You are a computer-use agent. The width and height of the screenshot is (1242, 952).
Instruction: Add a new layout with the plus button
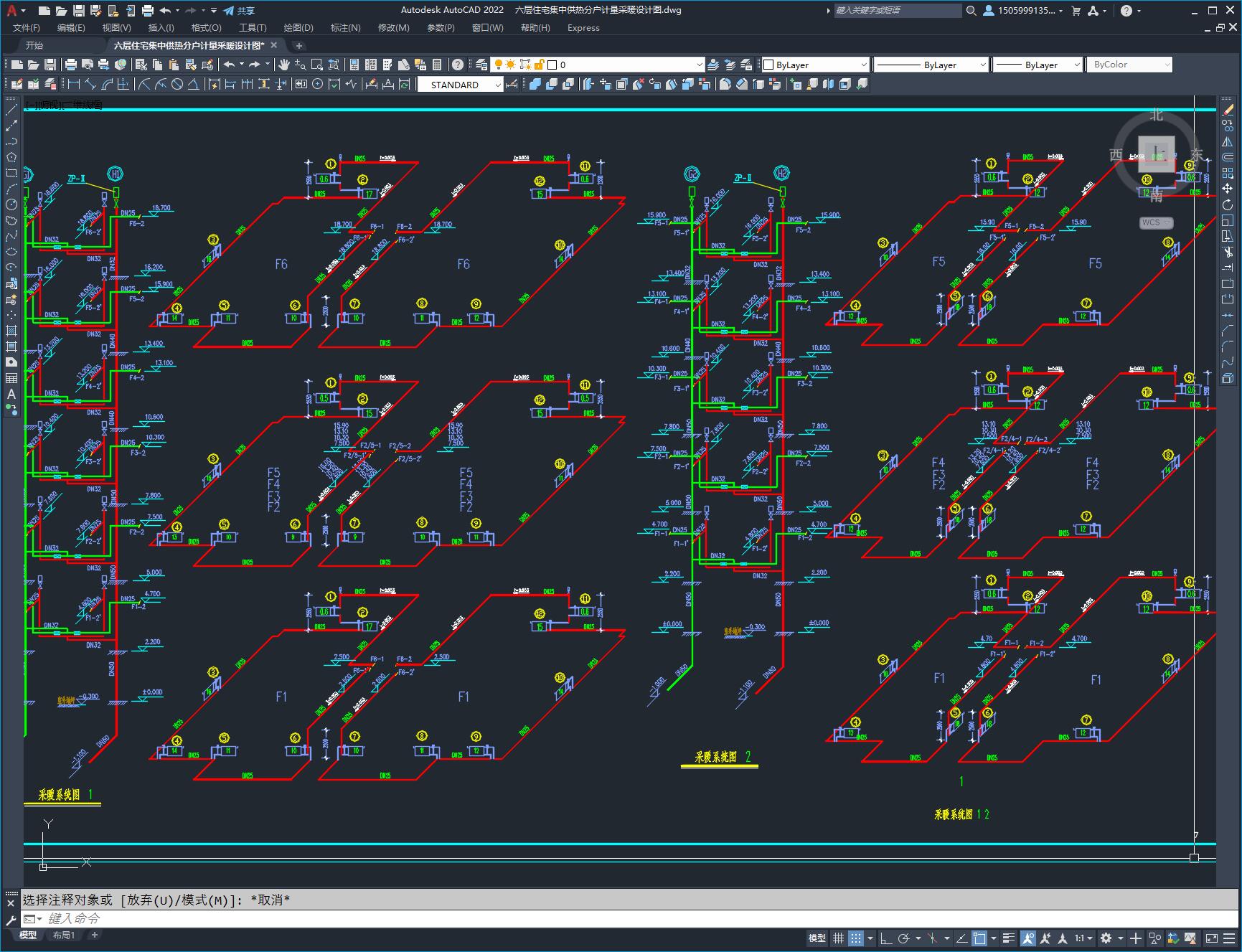pyautogui.click(x=94, y=935)
